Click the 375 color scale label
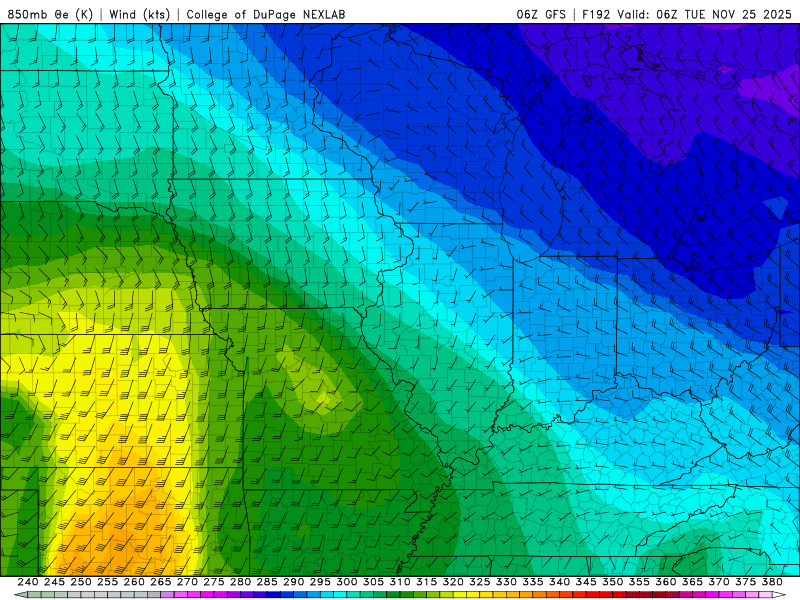Image resolution: width=800 pixels, height=600 pixels. [x=745, y=582]
